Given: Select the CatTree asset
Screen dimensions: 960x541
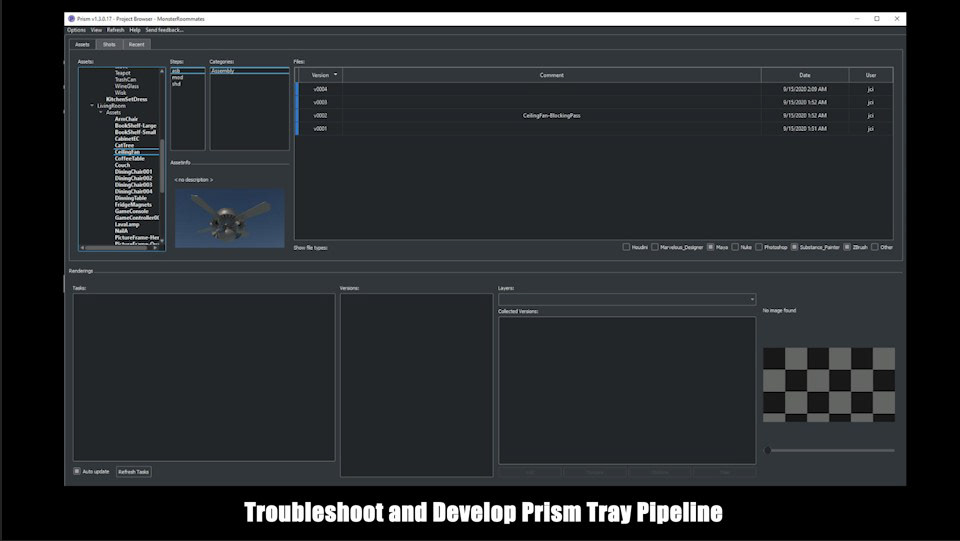Looking at the screenshot, I should point(124,145).
